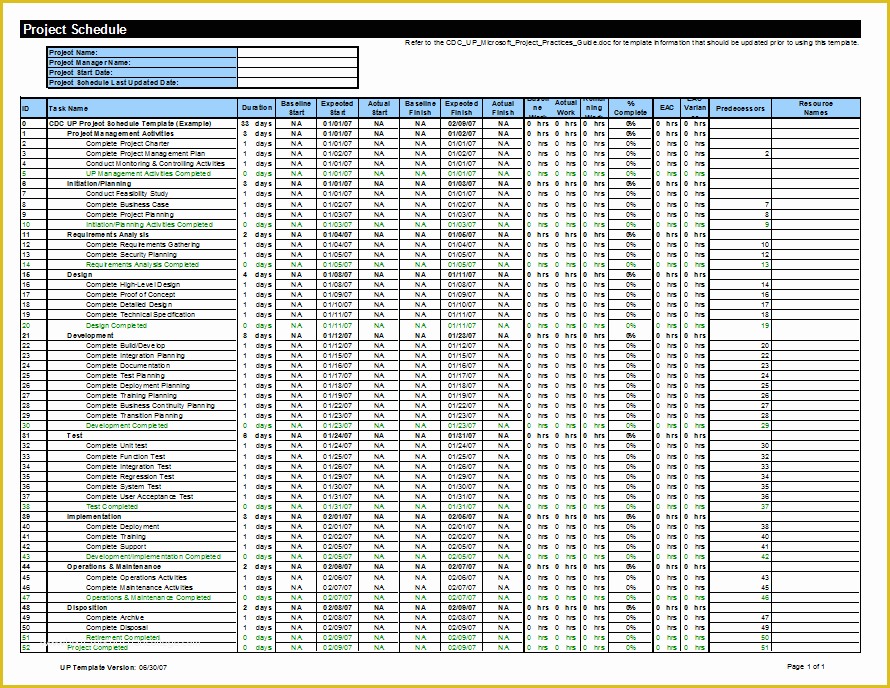Select the Predecessors column header

(740, 108)
